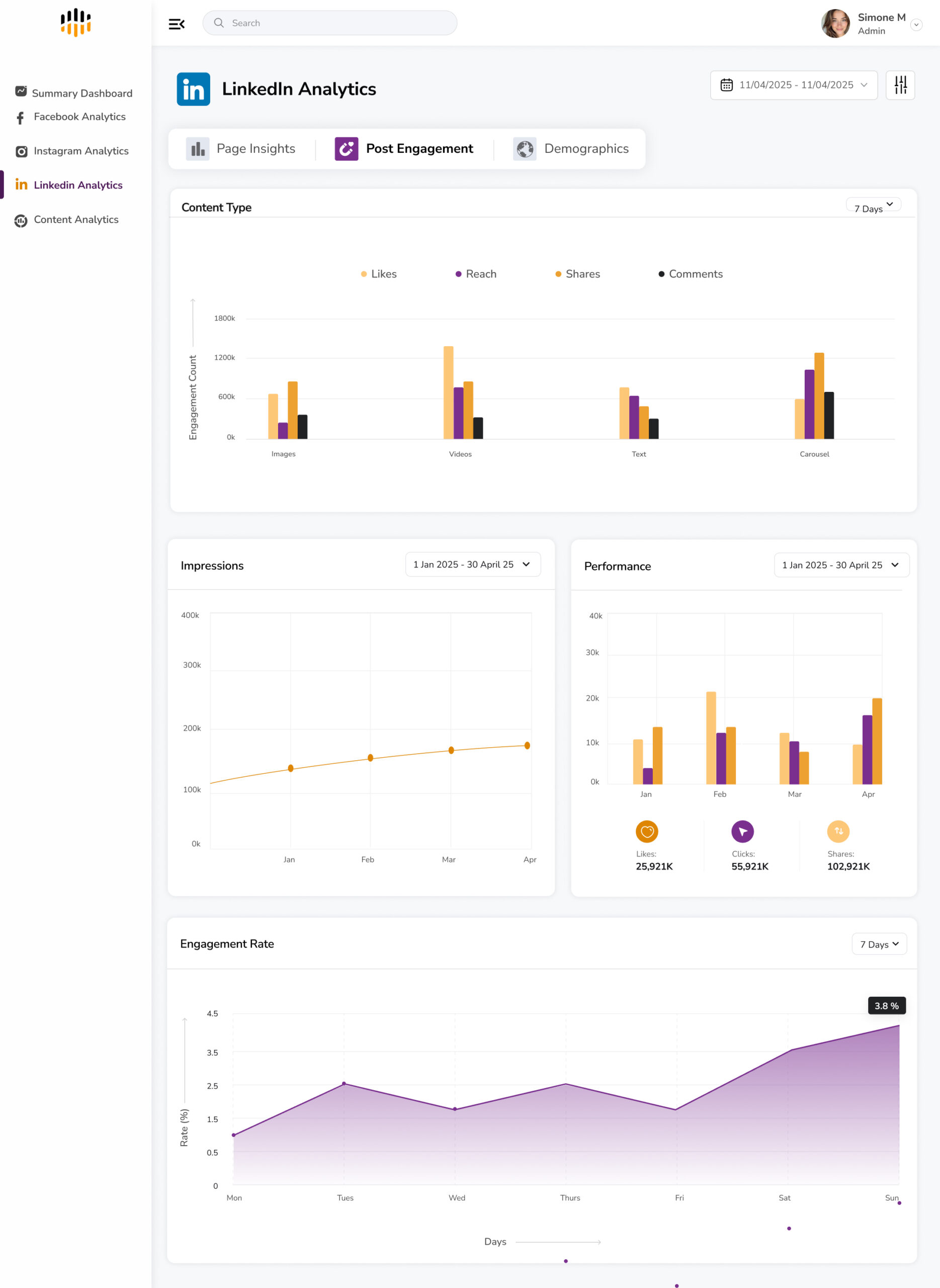The width and height of the screenshot is (940, 1288).
Task: Click the Search input field
Action: coord(330,23)
